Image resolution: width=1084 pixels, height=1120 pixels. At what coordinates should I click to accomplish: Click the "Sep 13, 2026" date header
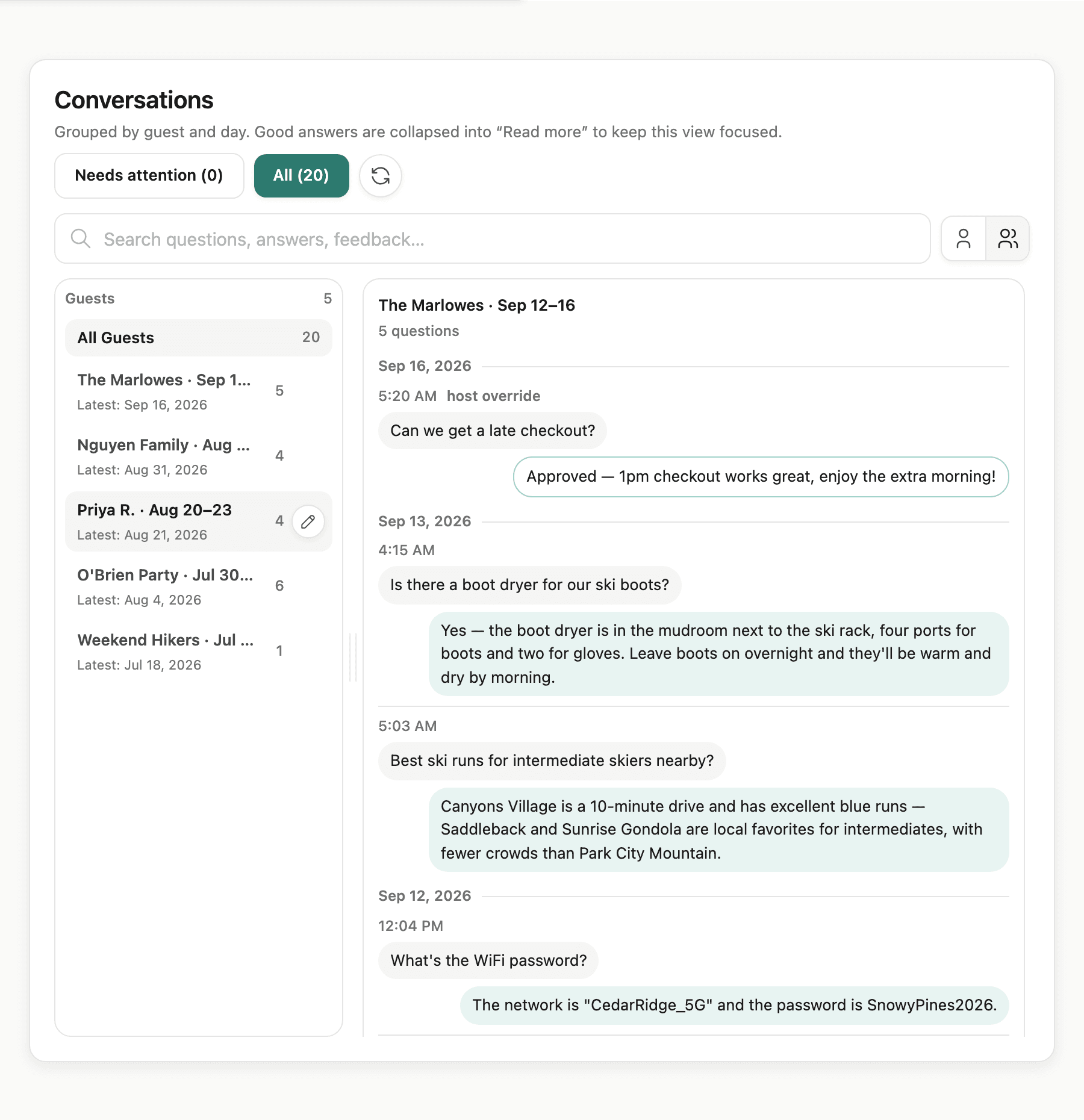coord(425,521)
